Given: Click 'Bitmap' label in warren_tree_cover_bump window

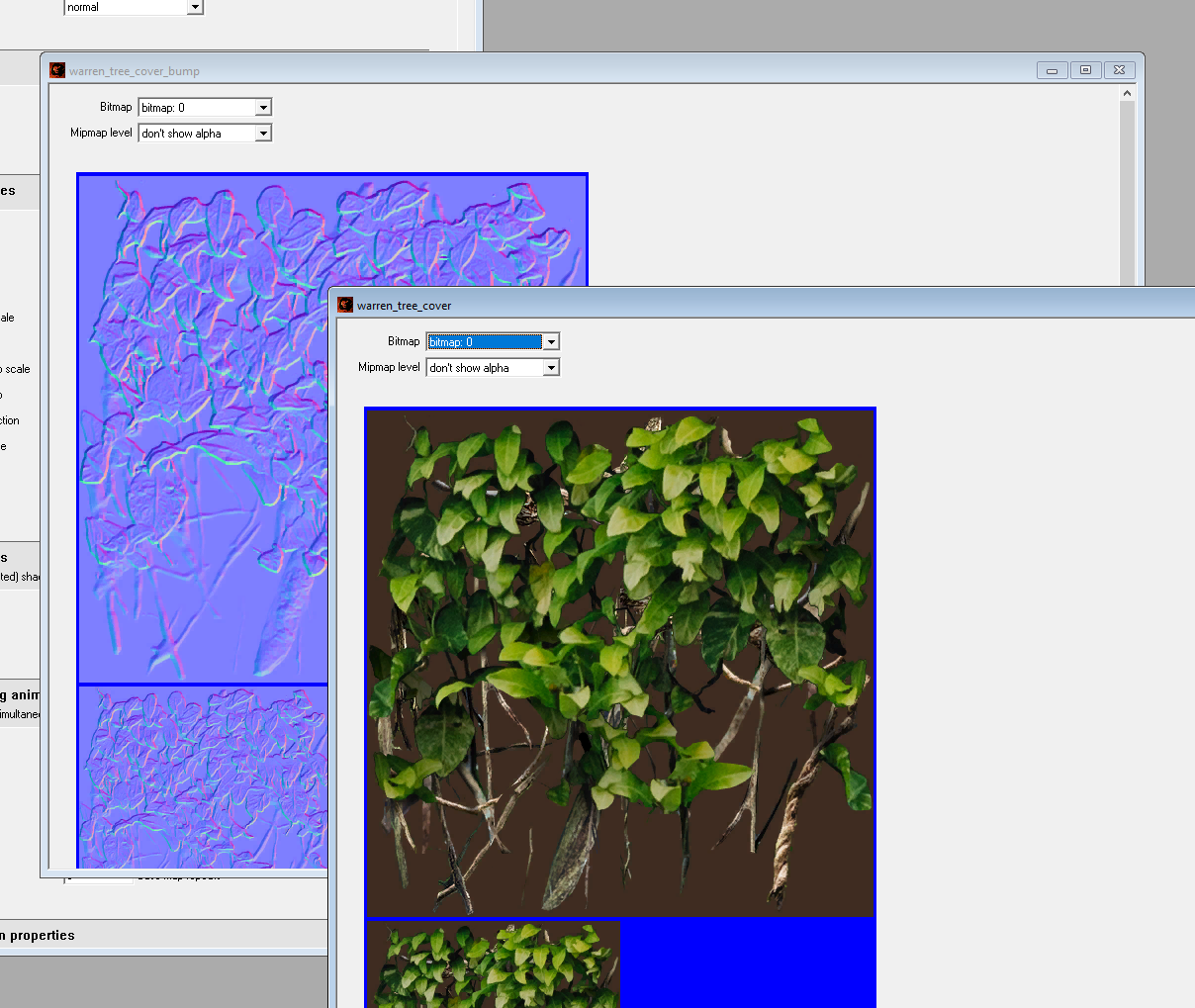Looking at the screenshot, I should tap(116, 107).
